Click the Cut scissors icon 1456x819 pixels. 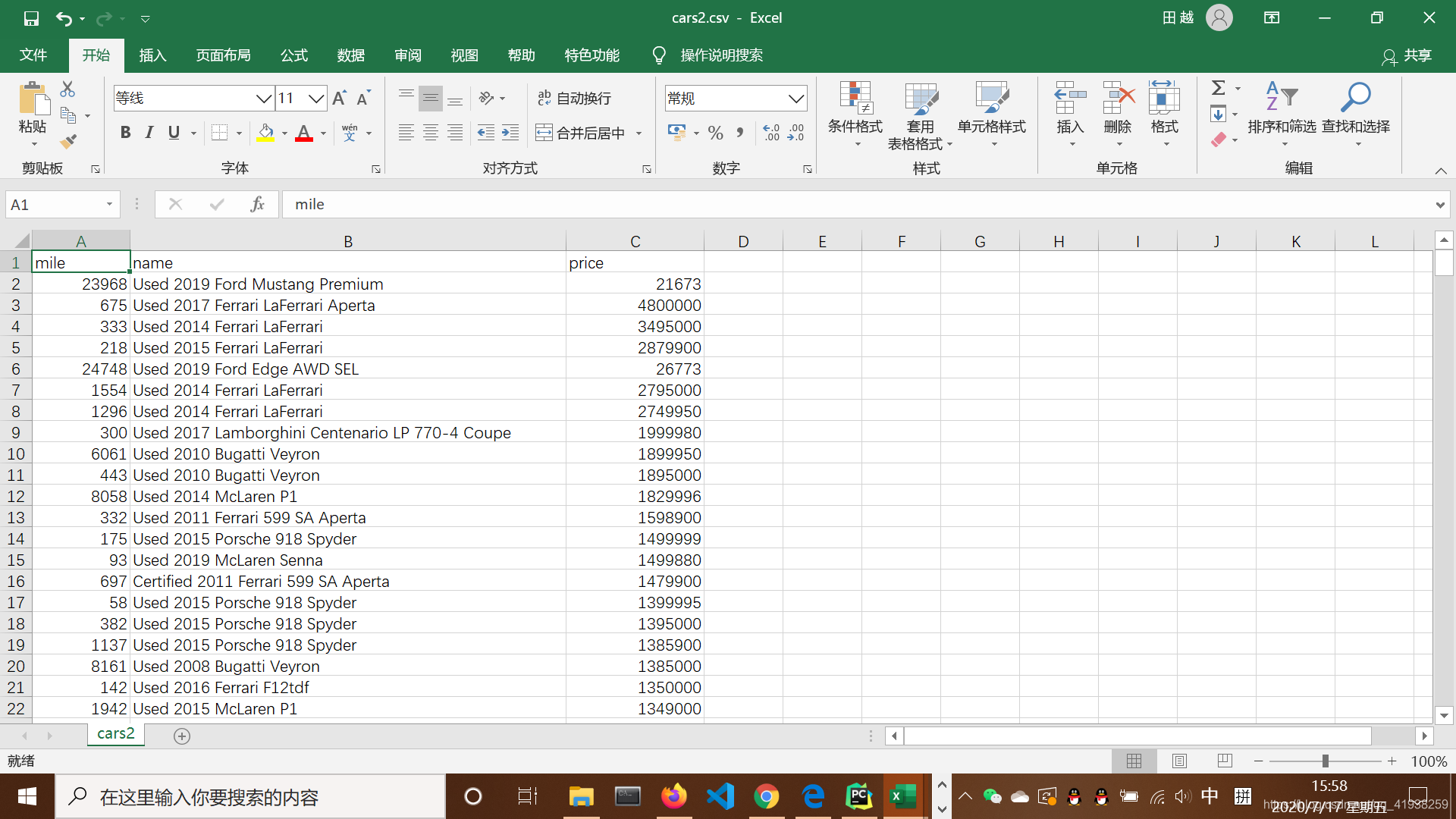tap(67, 89)
